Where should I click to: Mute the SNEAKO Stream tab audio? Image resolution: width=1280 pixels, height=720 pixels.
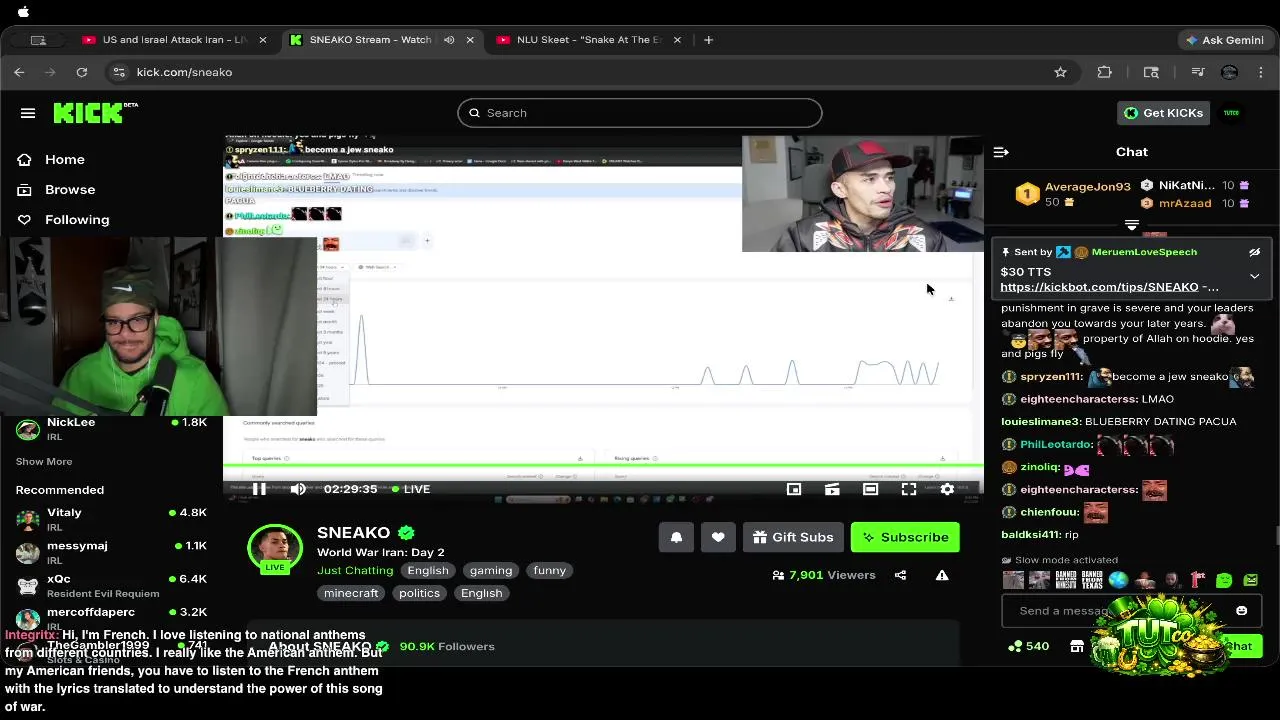tap(449, 40)
